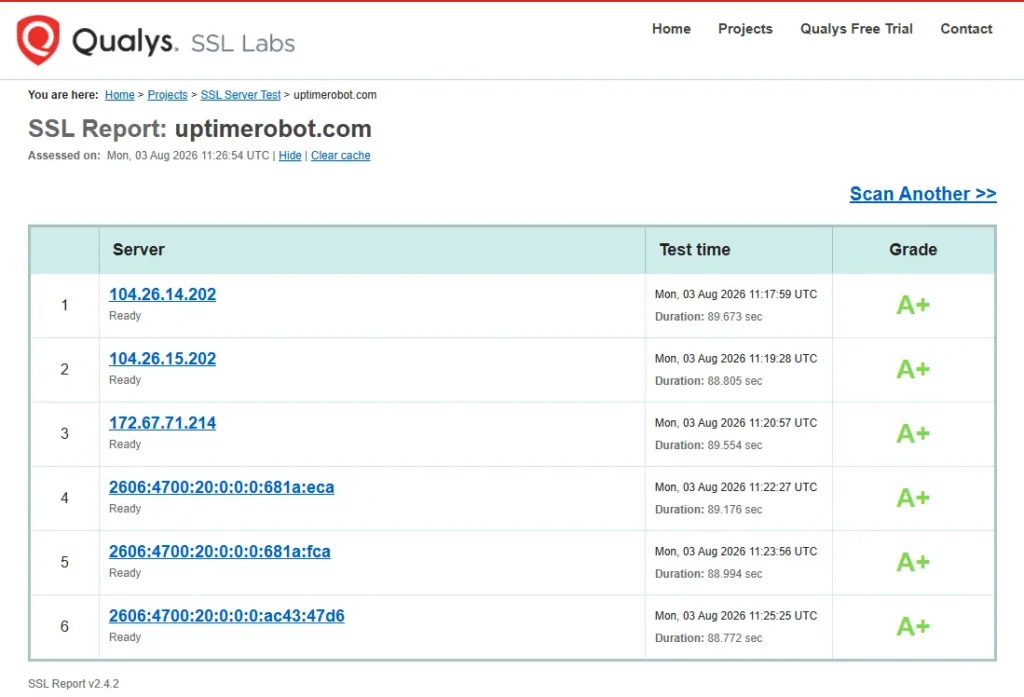
Task: Click row number 1 cell
Action: 65,305
